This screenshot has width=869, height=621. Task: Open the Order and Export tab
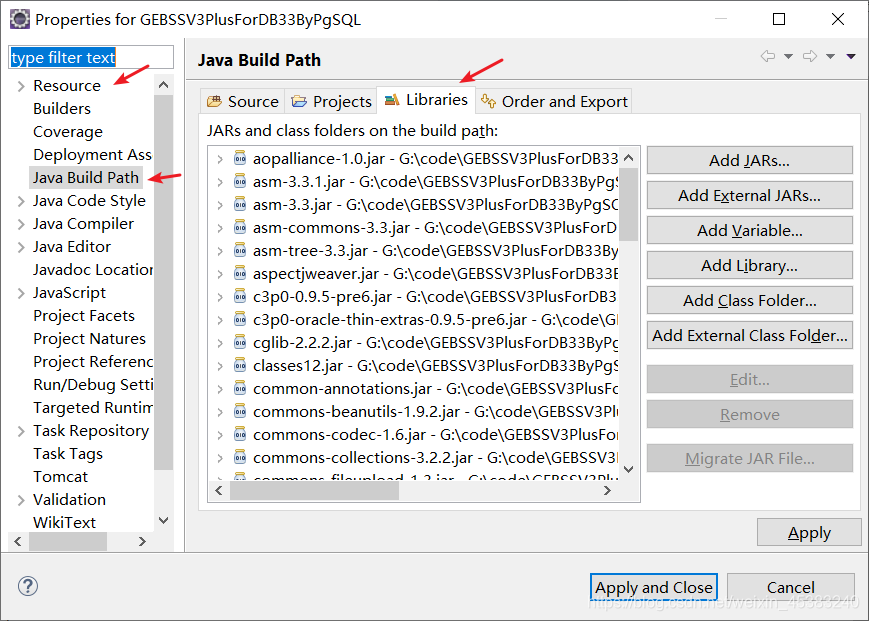[x=554, y=101]
